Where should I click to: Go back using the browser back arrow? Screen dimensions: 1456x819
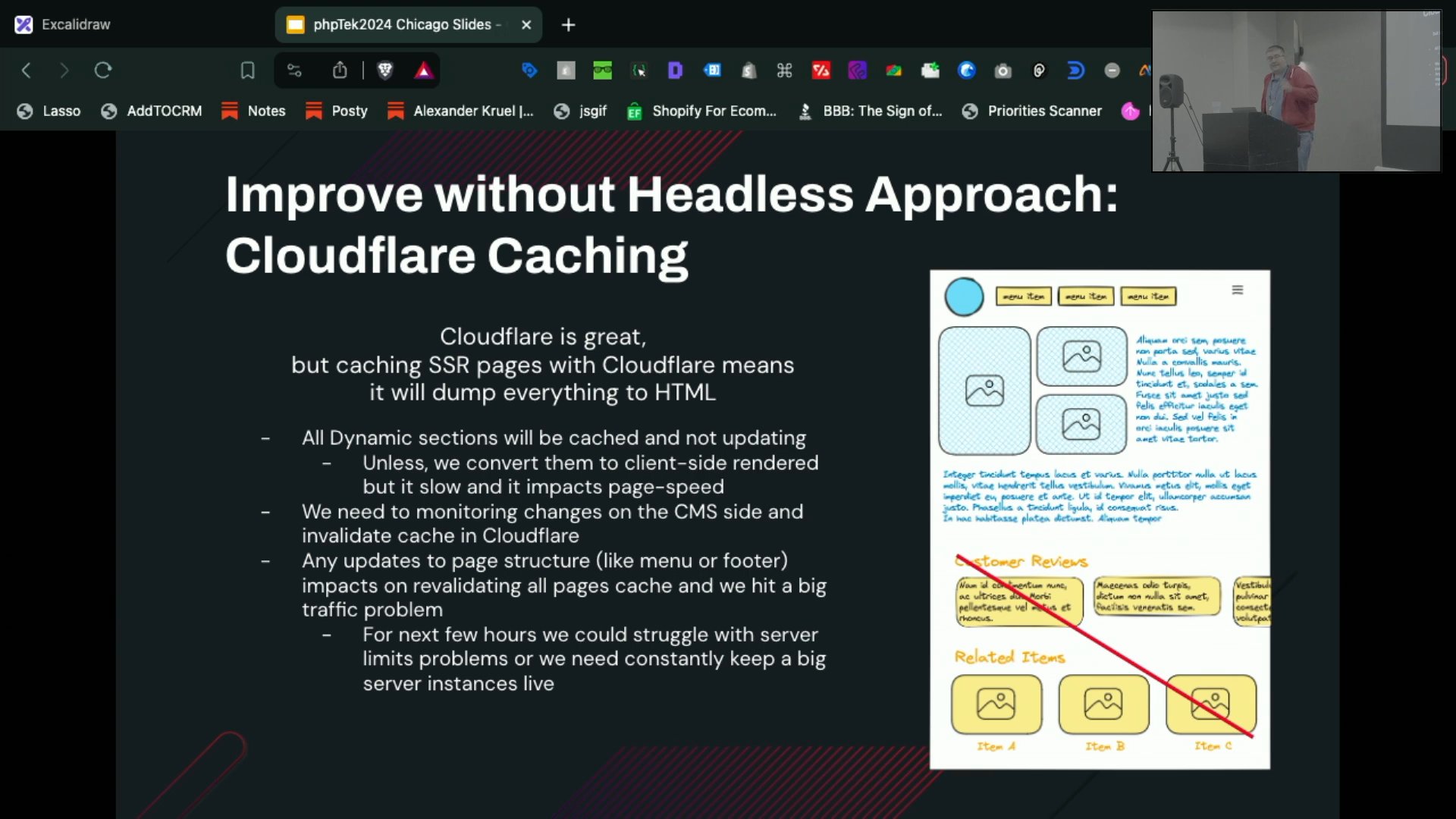27,71
